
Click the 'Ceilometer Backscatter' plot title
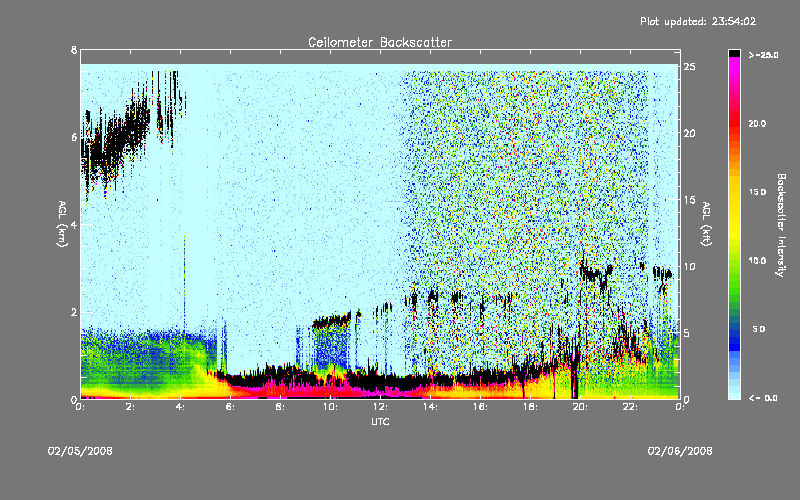click(x=380, y=42)
